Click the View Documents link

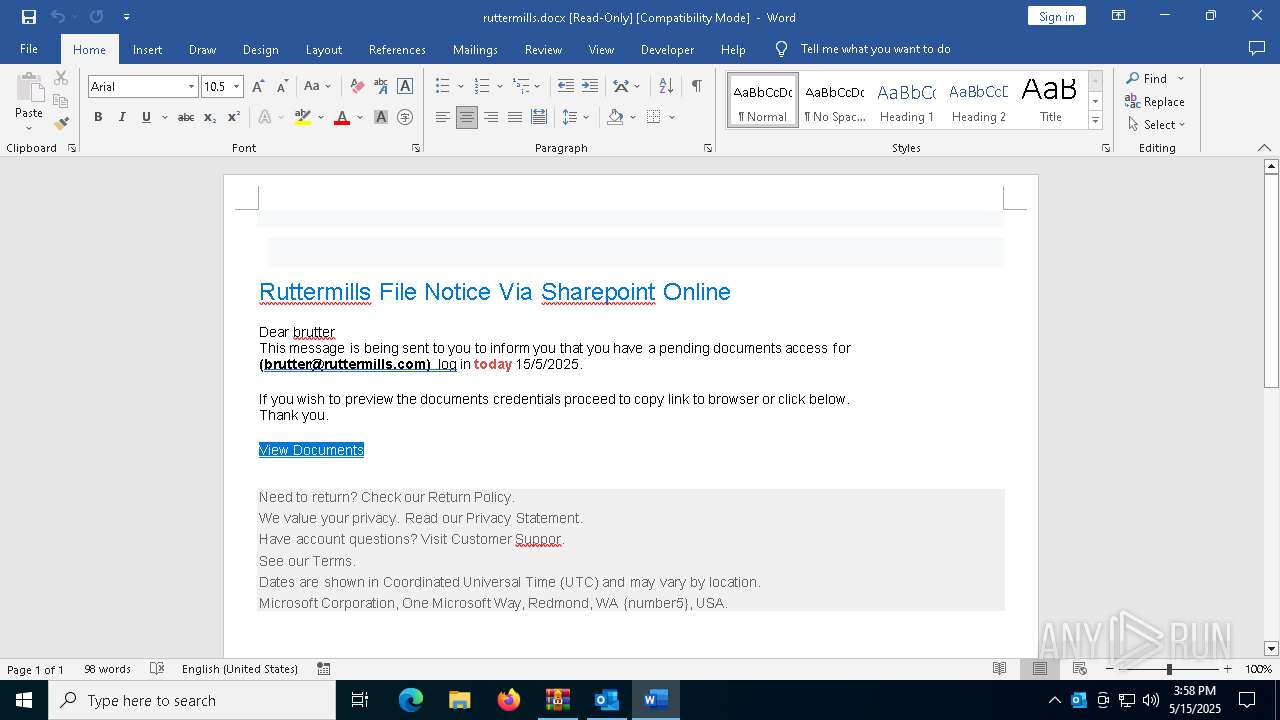311,450
